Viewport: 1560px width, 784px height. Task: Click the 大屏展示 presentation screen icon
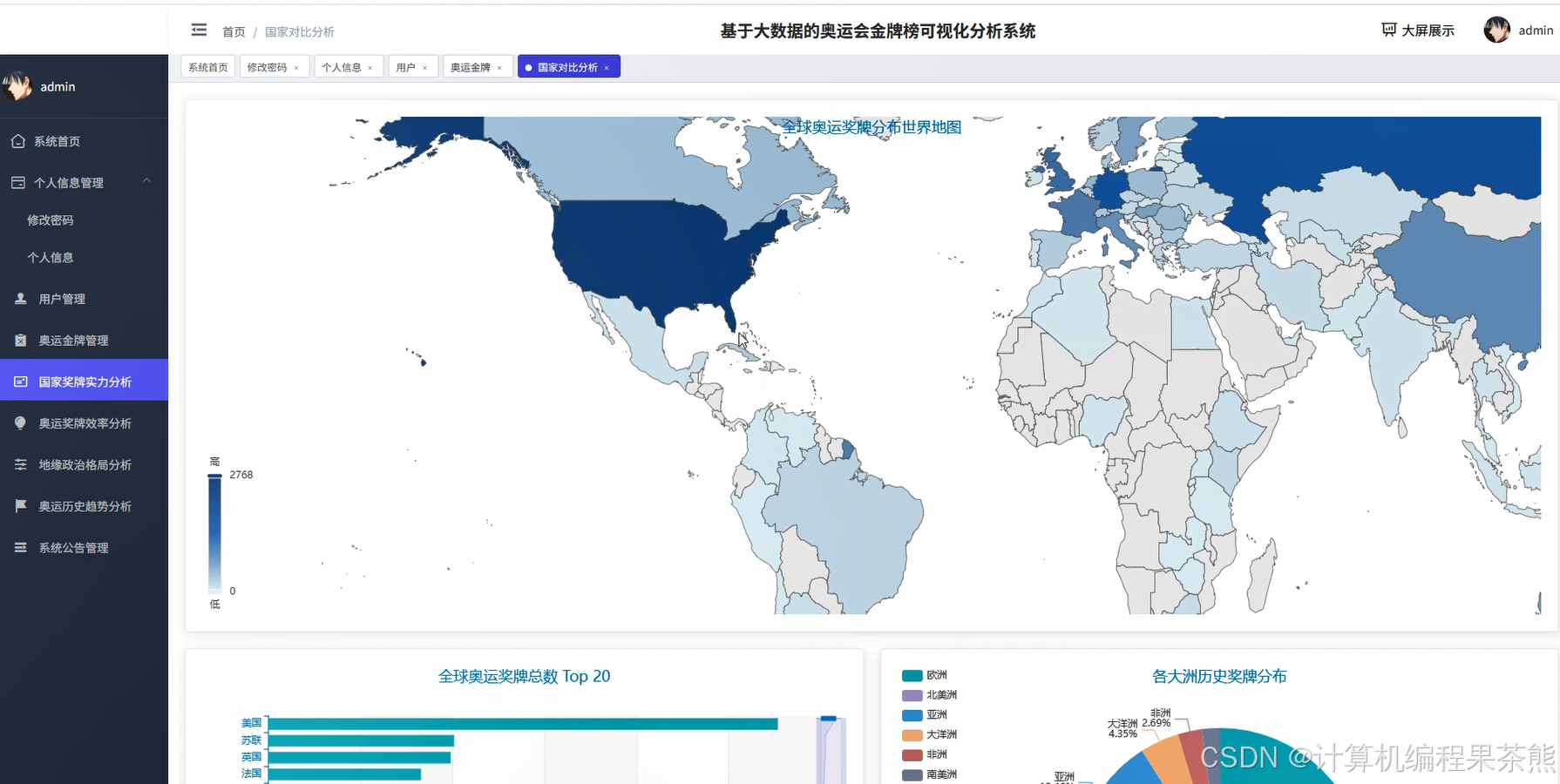1389,30
